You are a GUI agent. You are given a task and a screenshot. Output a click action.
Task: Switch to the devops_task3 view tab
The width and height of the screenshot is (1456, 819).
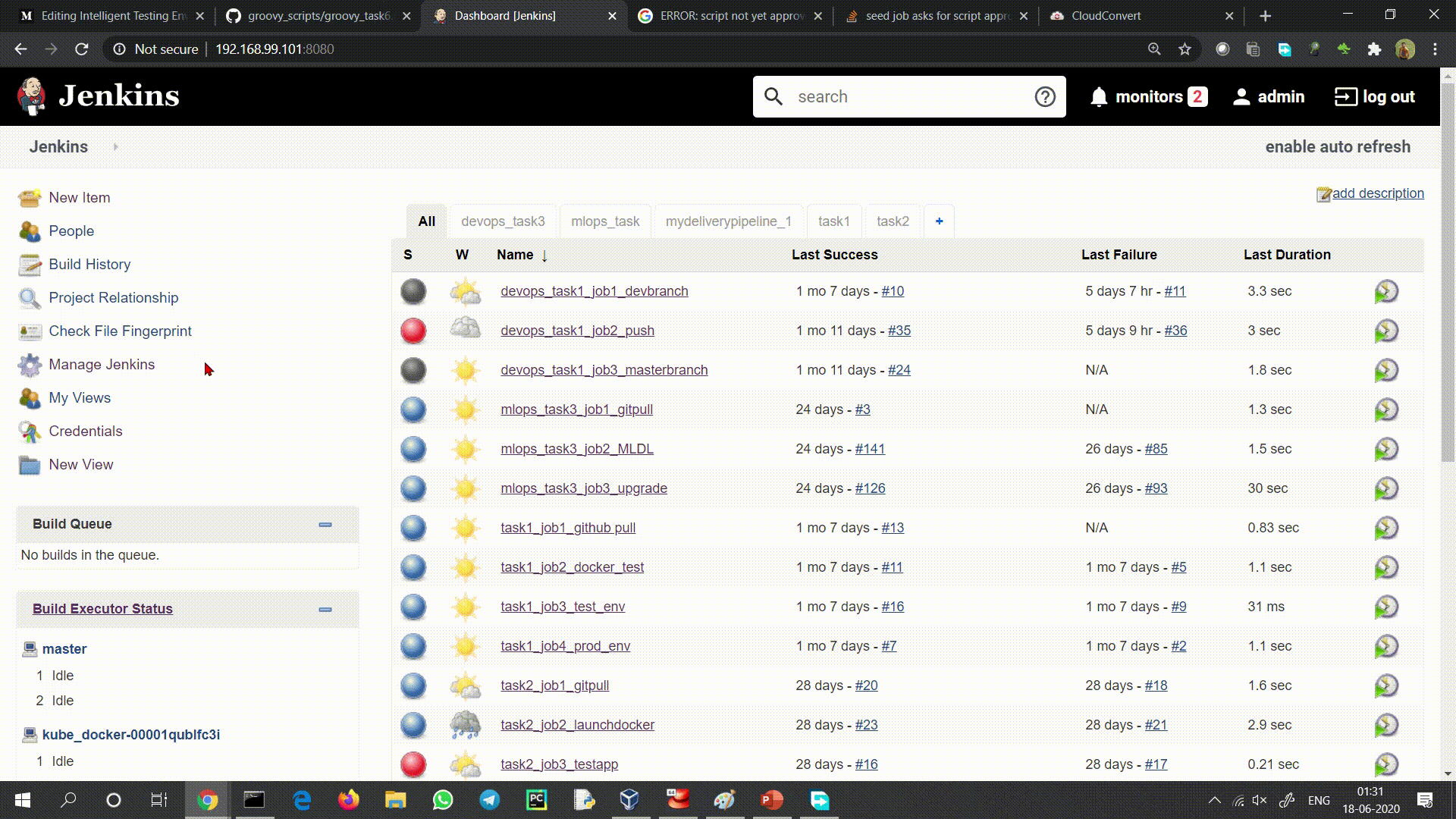pyautogui.click(x=503, y=221)
